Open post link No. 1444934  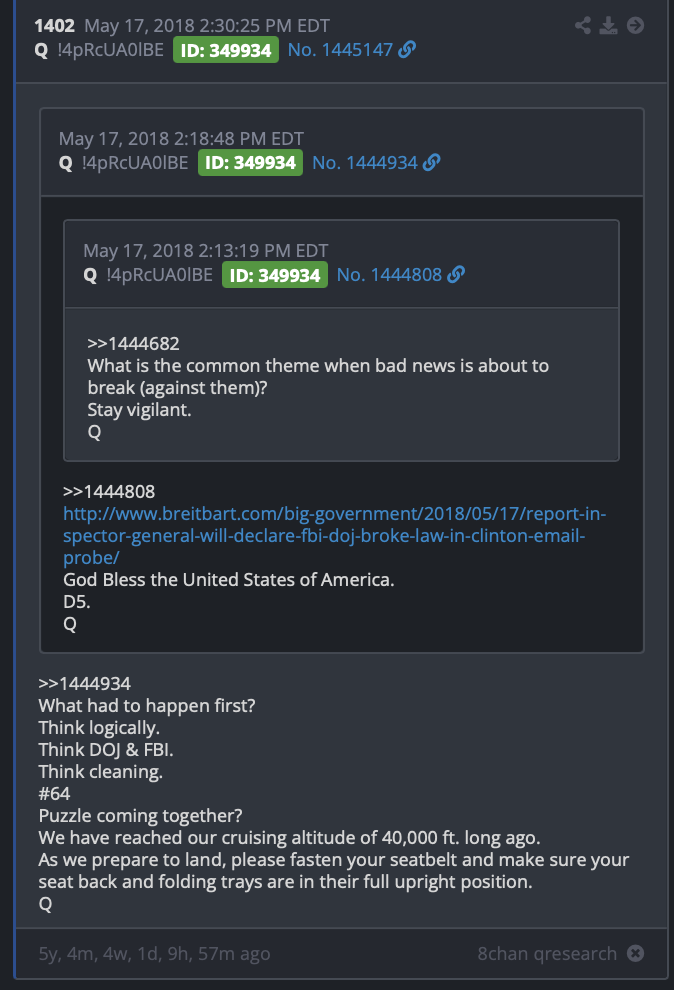click(365, 163)
